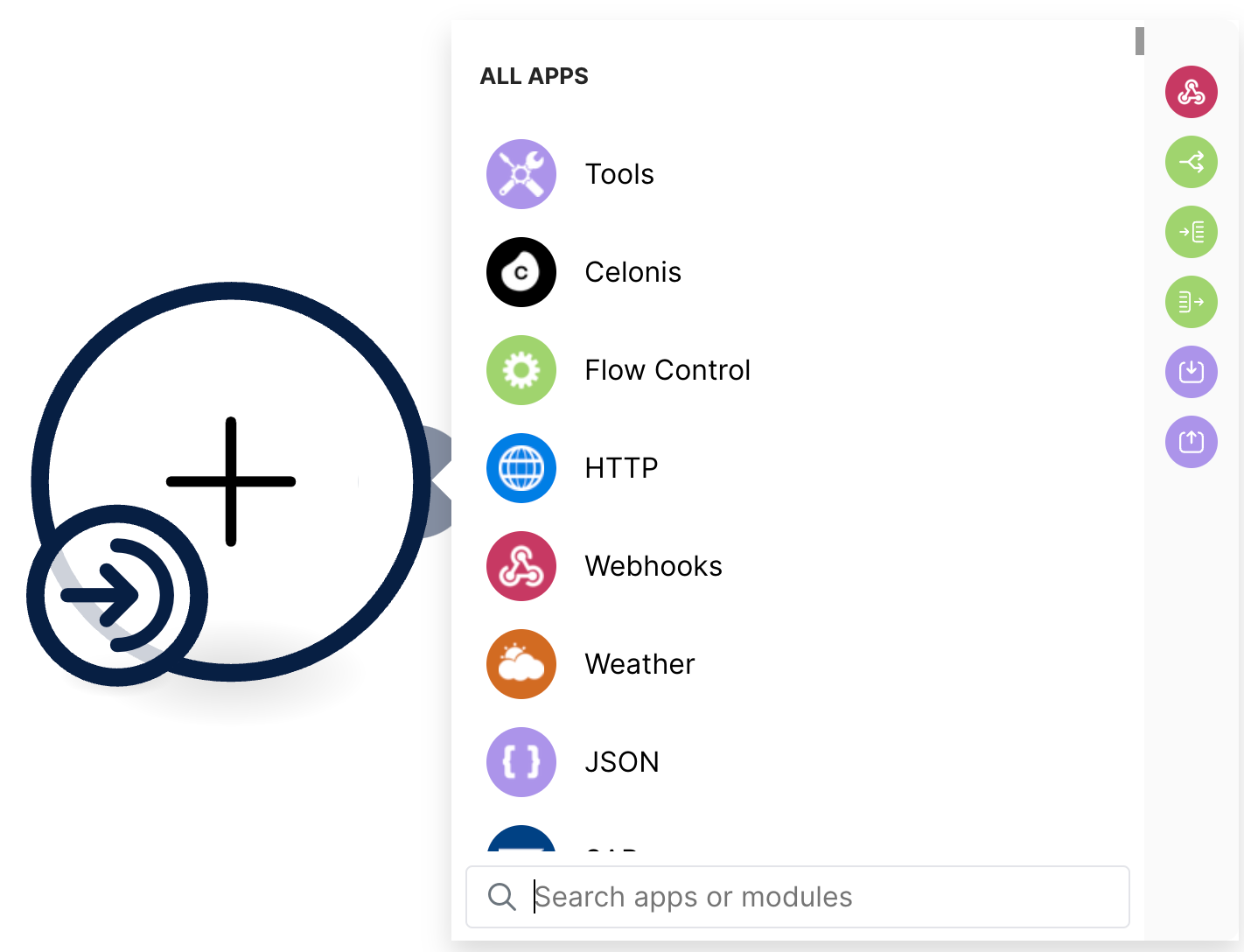Select the HTTP globe icon
Screen dimensions: 1244x952
click(x=521, y=468)
